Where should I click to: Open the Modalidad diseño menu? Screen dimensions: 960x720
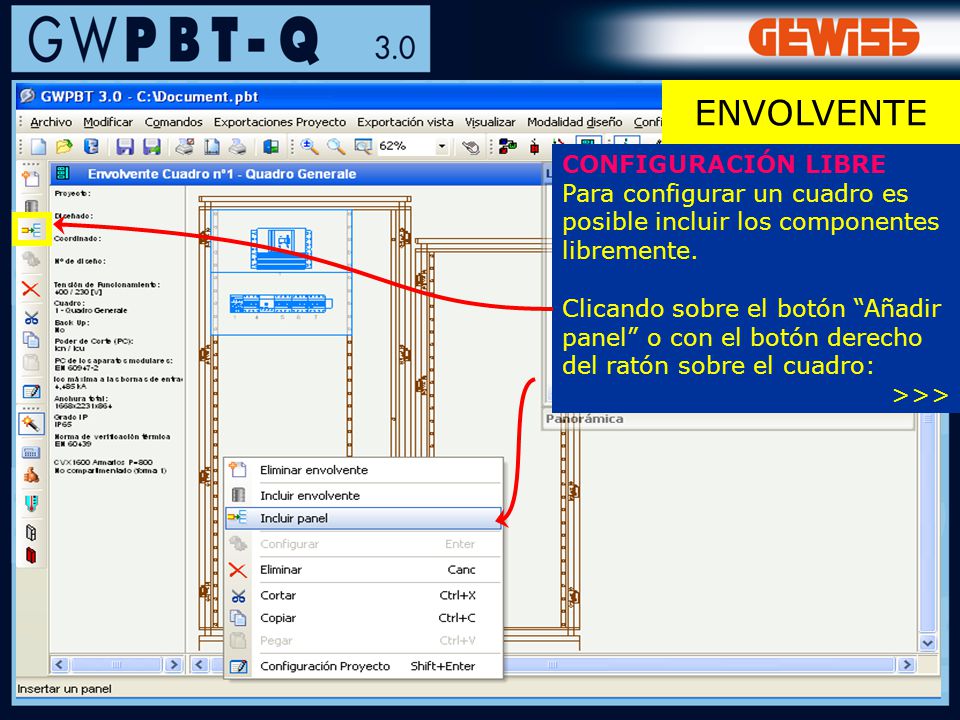click(x=574, y=122)
